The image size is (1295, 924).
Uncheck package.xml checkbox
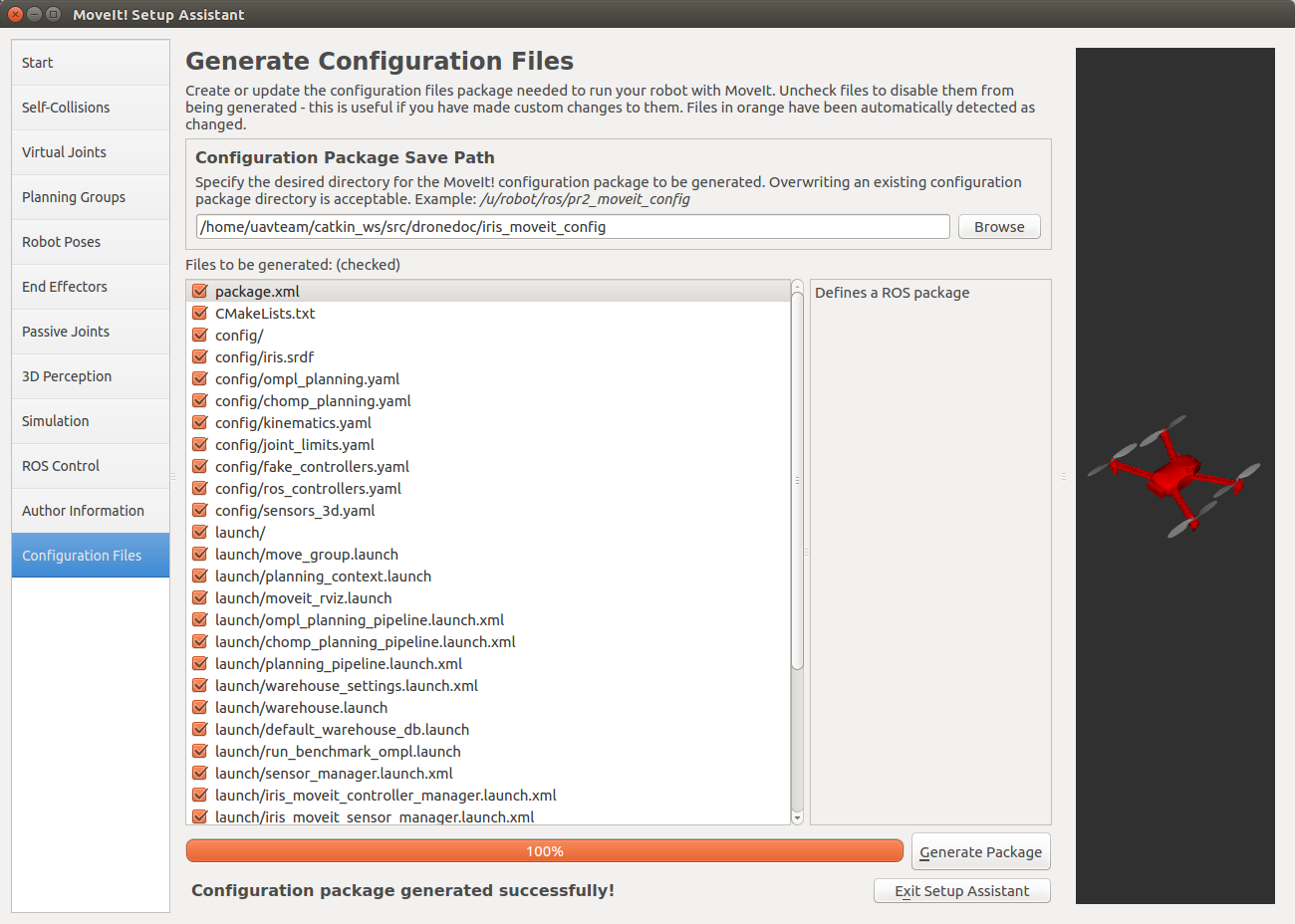coord(199,292)
